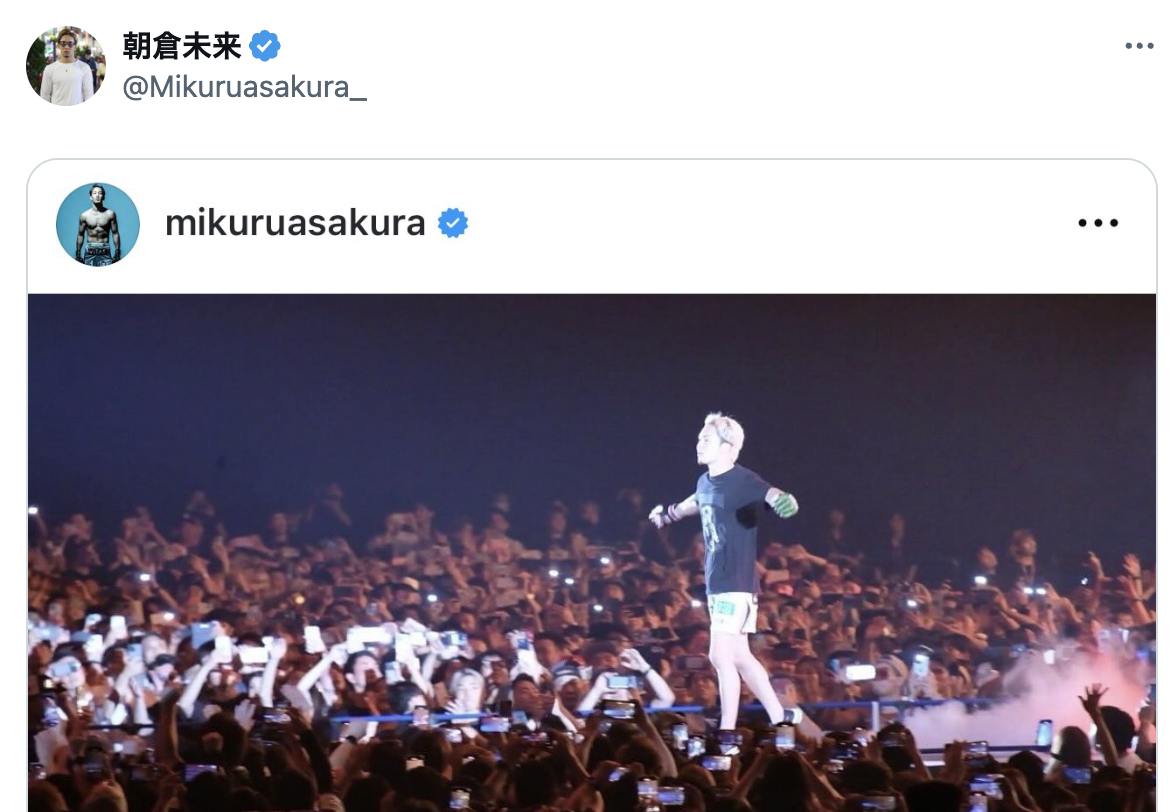
Task: Open the arena crowd photo
Action: click(x=592, y=553)
